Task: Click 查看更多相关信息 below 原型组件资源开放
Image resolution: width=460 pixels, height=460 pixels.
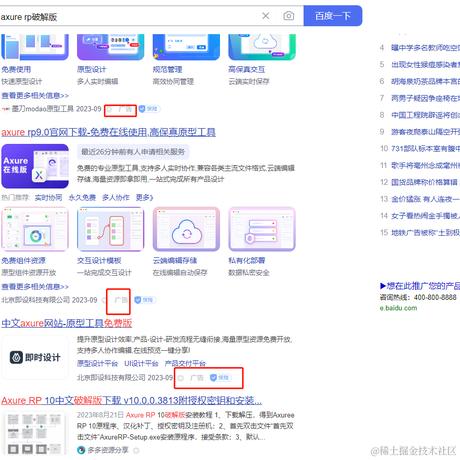Action: click(x=35, y=287)
